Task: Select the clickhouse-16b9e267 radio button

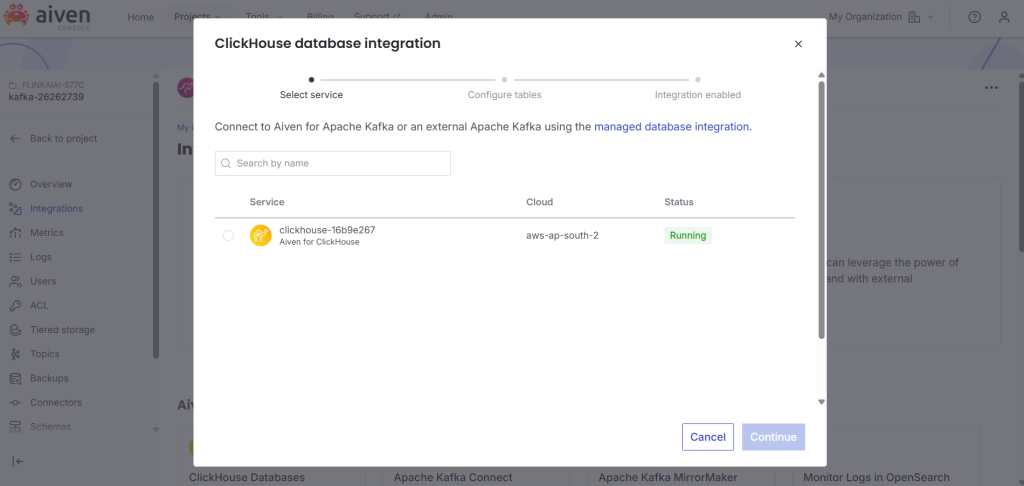Action: pos(228,236)
